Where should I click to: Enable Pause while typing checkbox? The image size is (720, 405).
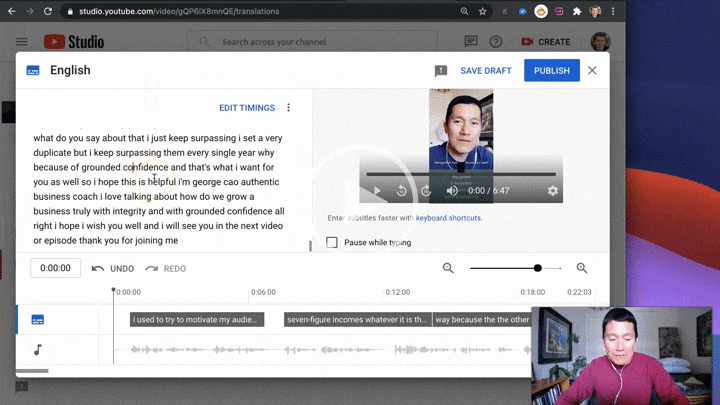[332, 242]
